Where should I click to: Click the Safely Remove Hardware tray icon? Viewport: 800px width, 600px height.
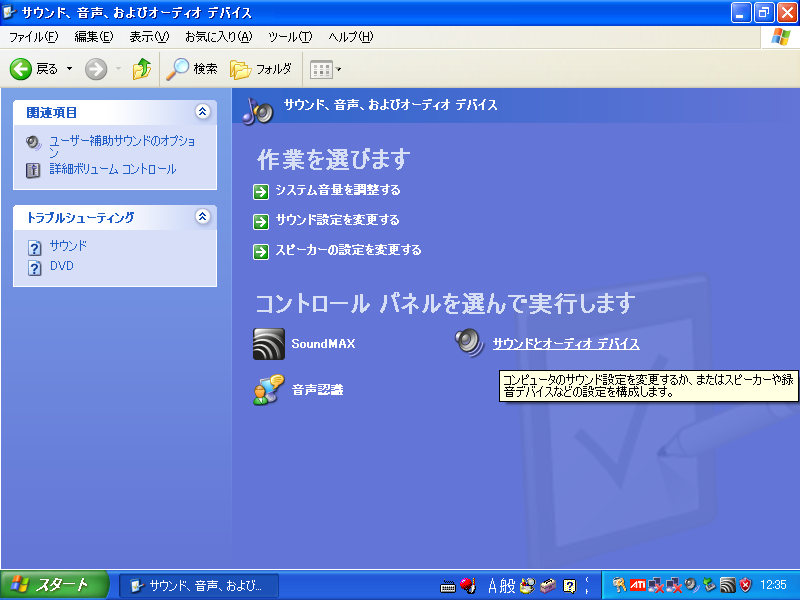tap(709, 585)
